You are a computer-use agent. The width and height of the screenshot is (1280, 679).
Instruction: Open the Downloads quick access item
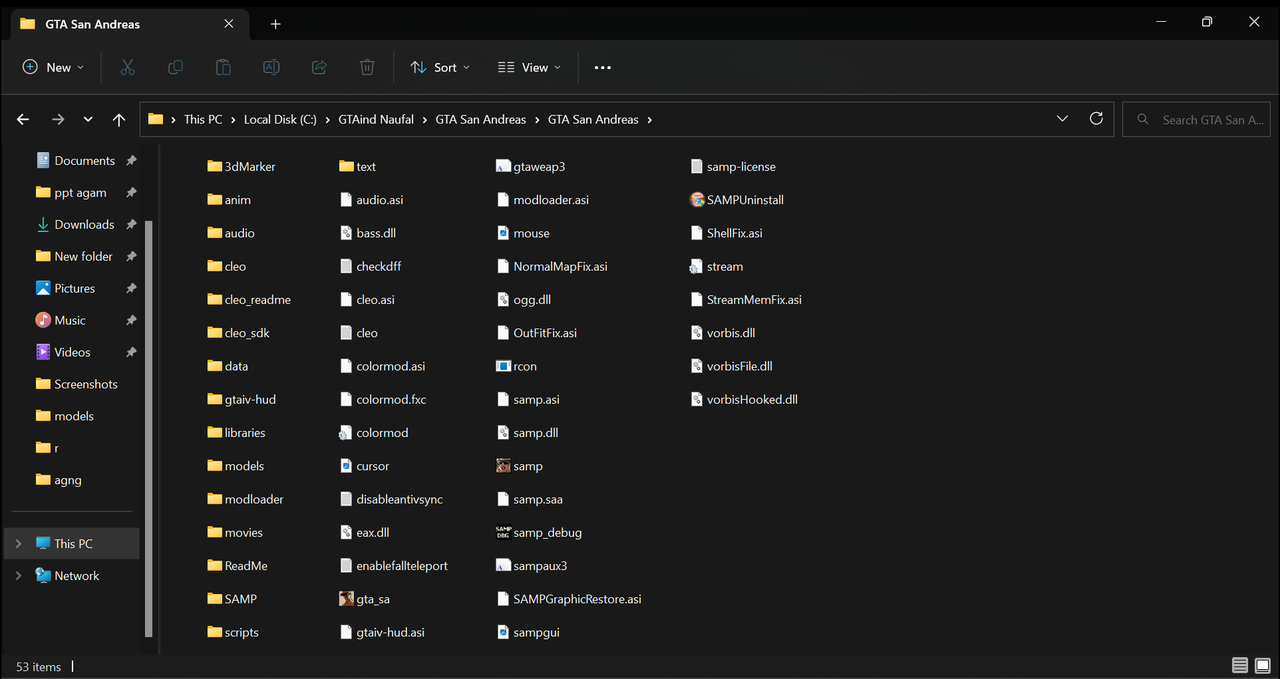[x=84, y=224]
